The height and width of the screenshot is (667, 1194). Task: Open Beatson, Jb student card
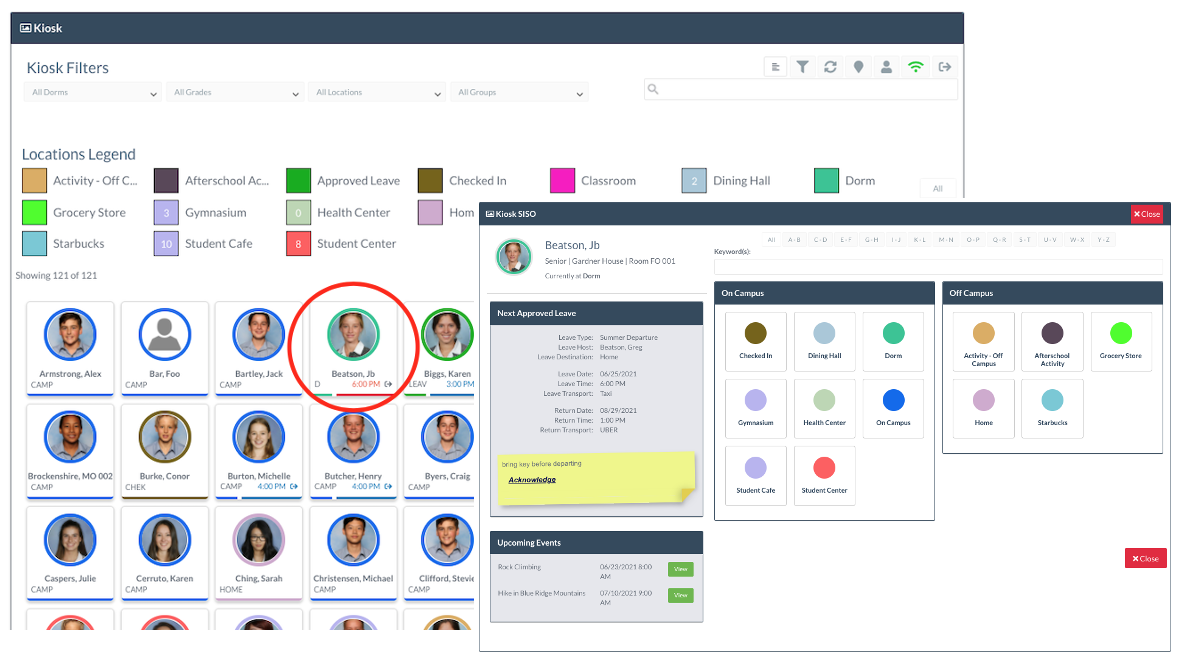click(x=353, y=348)
